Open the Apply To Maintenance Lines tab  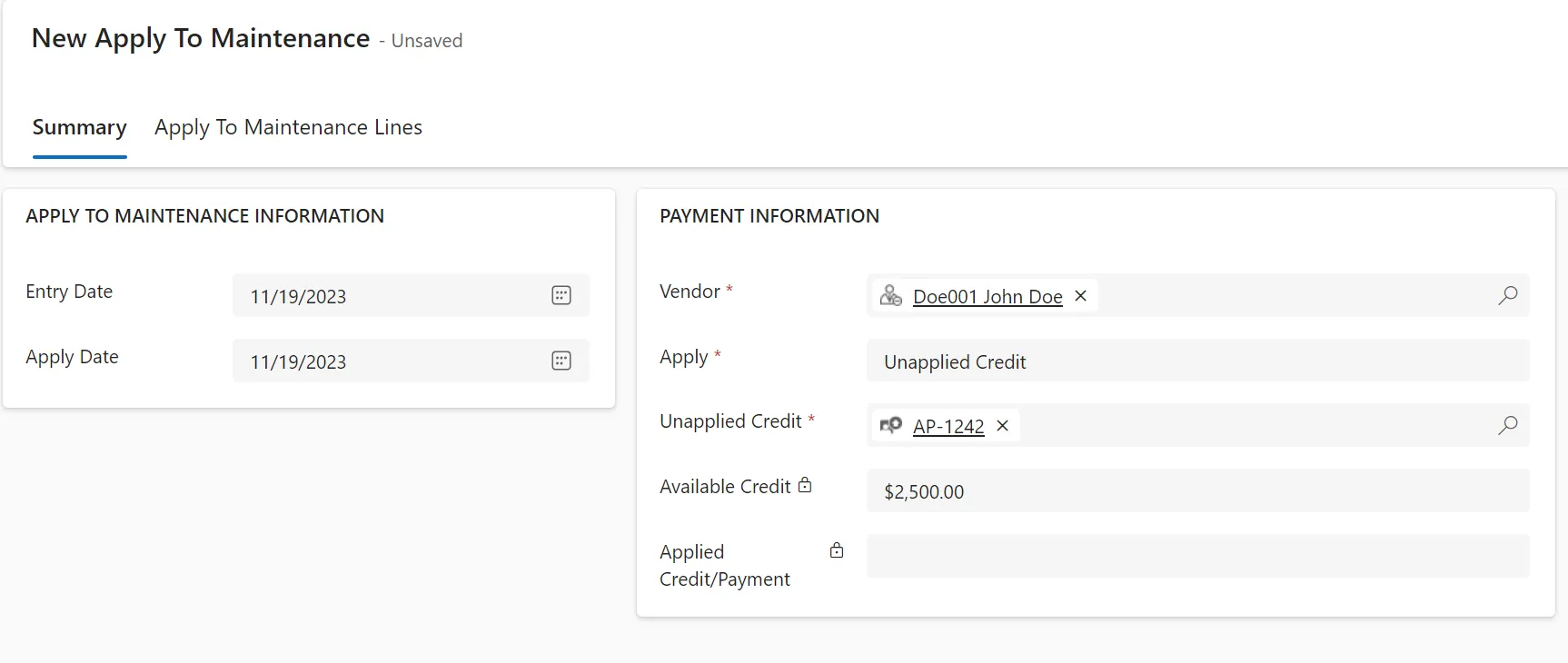coord(288,127)
